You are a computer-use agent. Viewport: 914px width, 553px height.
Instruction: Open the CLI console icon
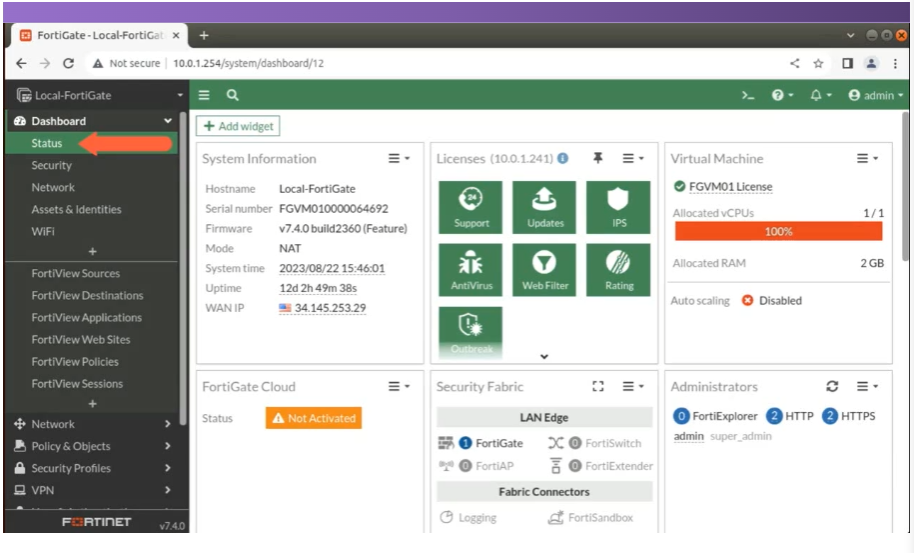(x=748, y=95)
